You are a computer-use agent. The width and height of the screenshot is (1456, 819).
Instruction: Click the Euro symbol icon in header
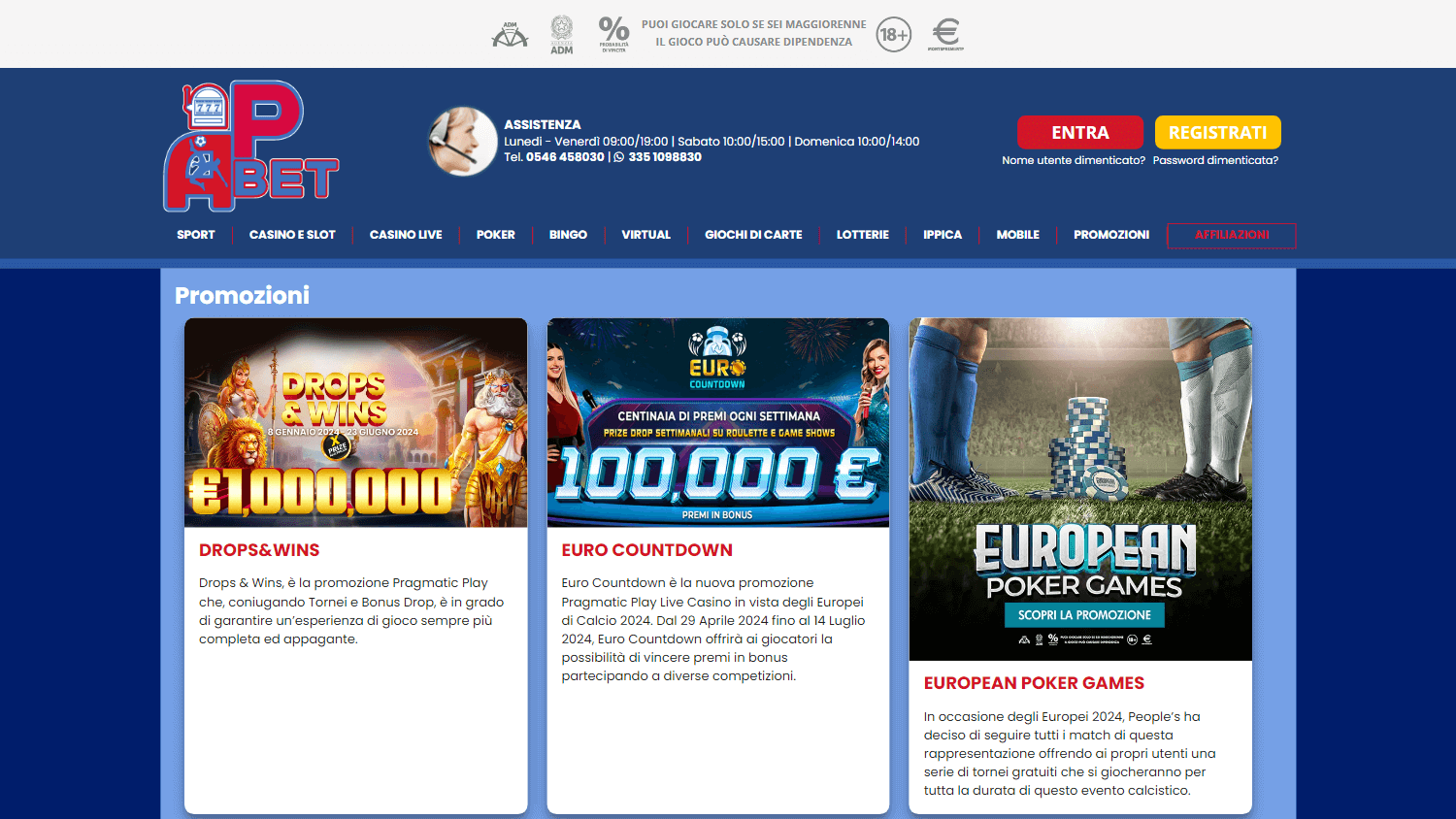click(945, 34)
